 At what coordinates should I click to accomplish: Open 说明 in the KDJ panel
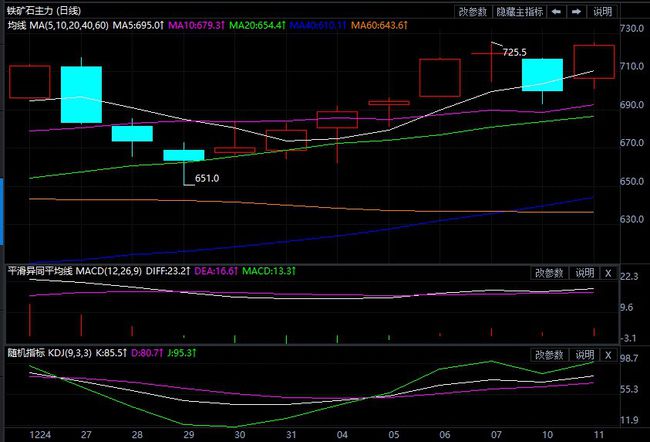584,353
